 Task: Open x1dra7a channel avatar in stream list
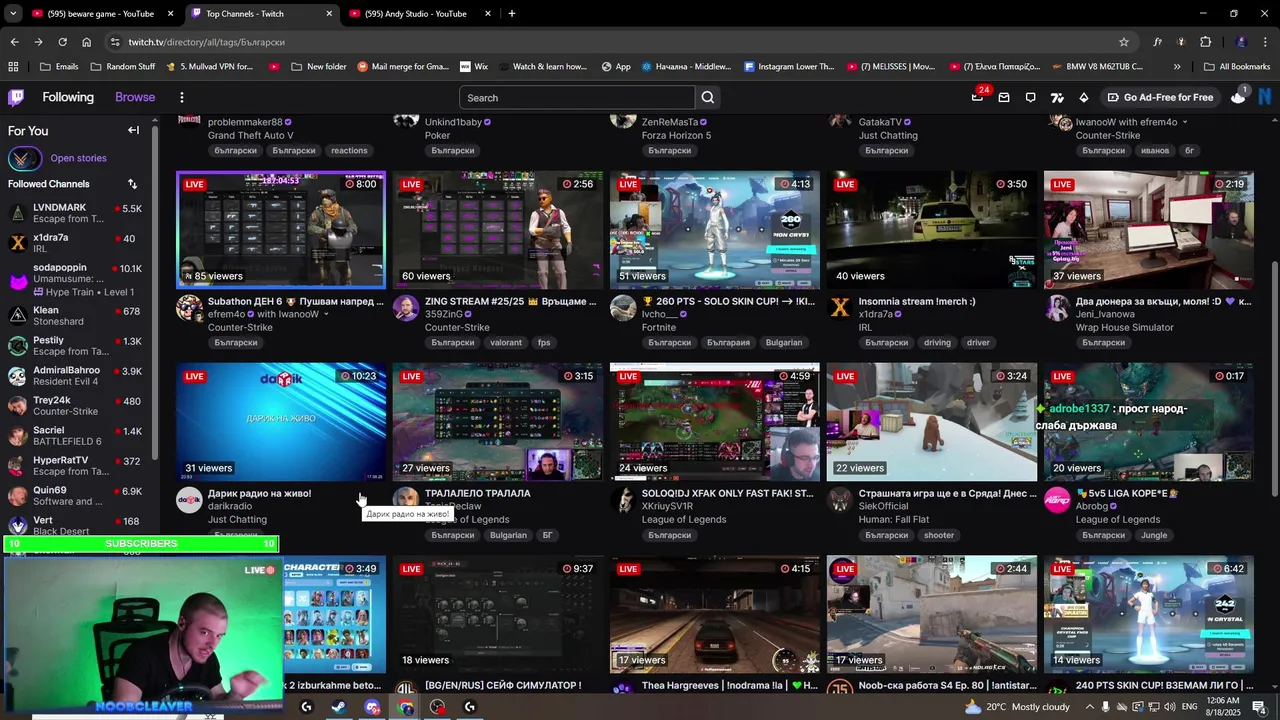840,307
